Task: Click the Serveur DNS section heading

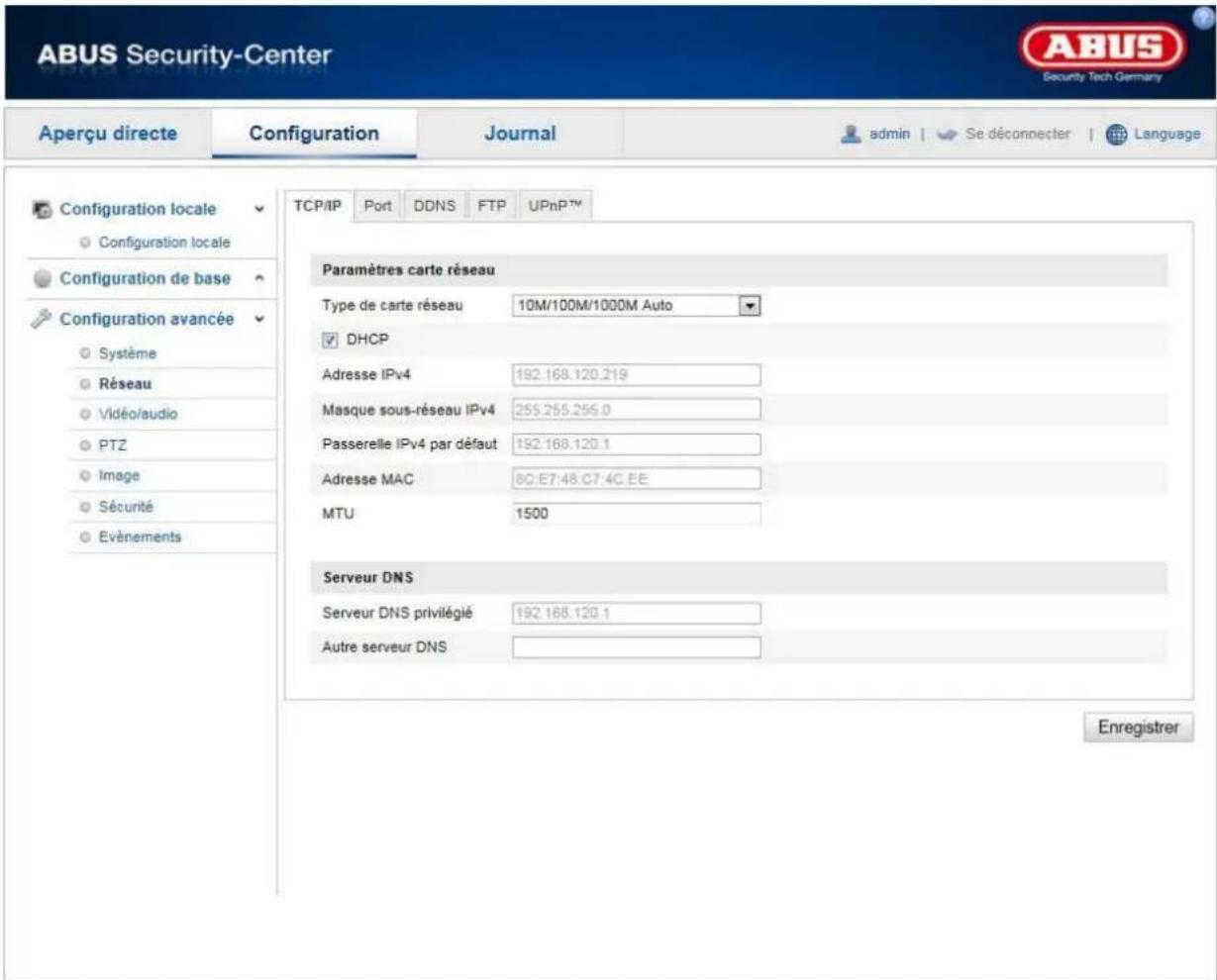Action: tap(367, 578)
